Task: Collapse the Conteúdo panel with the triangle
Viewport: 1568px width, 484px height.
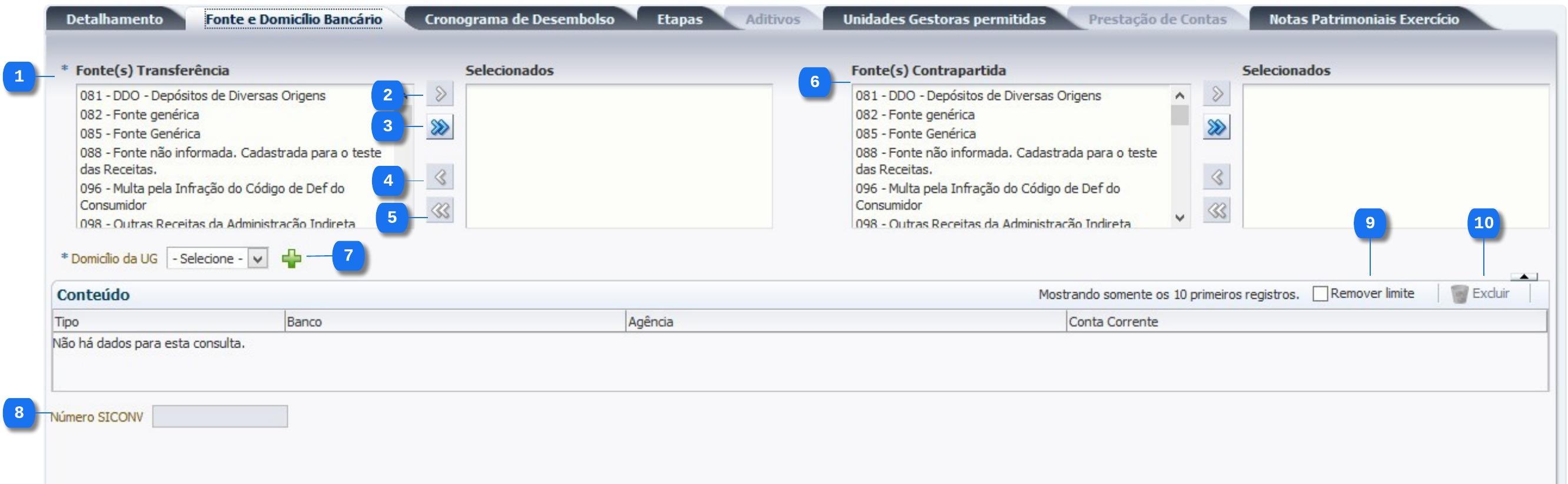Action: [x=1524, y=276]
